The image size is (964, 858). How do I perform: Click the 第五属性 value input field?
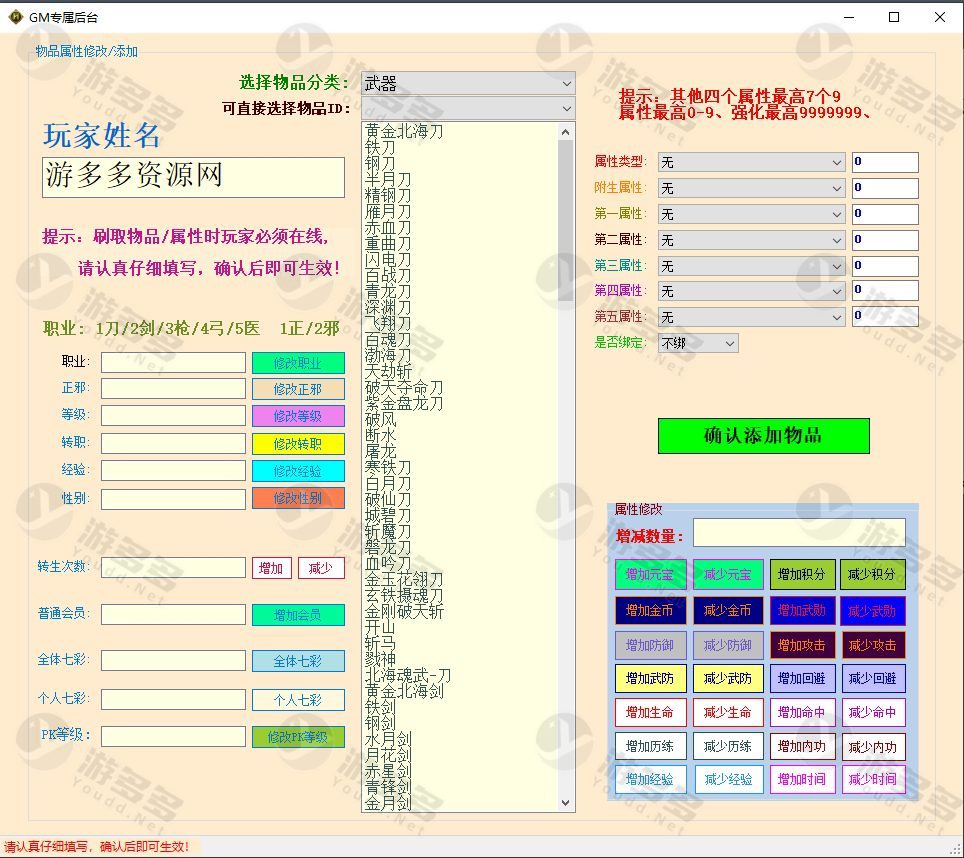[x=885, y=317]
